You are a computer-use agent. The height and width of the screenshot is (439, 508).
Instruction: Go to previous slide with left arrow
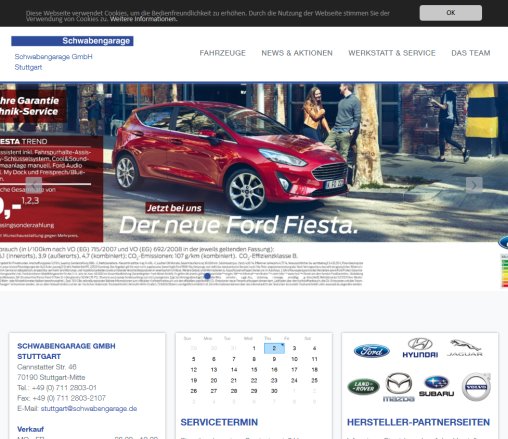click(34, 185)
